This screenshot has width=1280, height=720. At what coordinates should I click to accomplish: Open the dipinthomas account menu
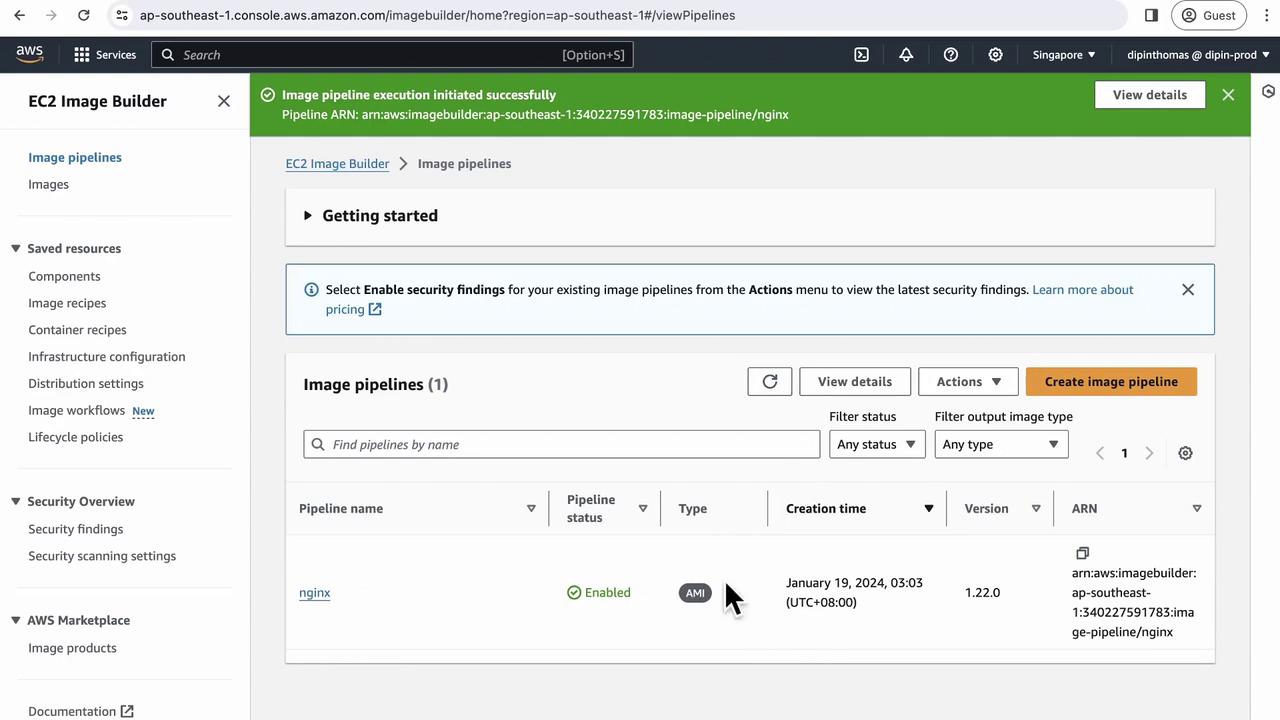click(1198, 55)
